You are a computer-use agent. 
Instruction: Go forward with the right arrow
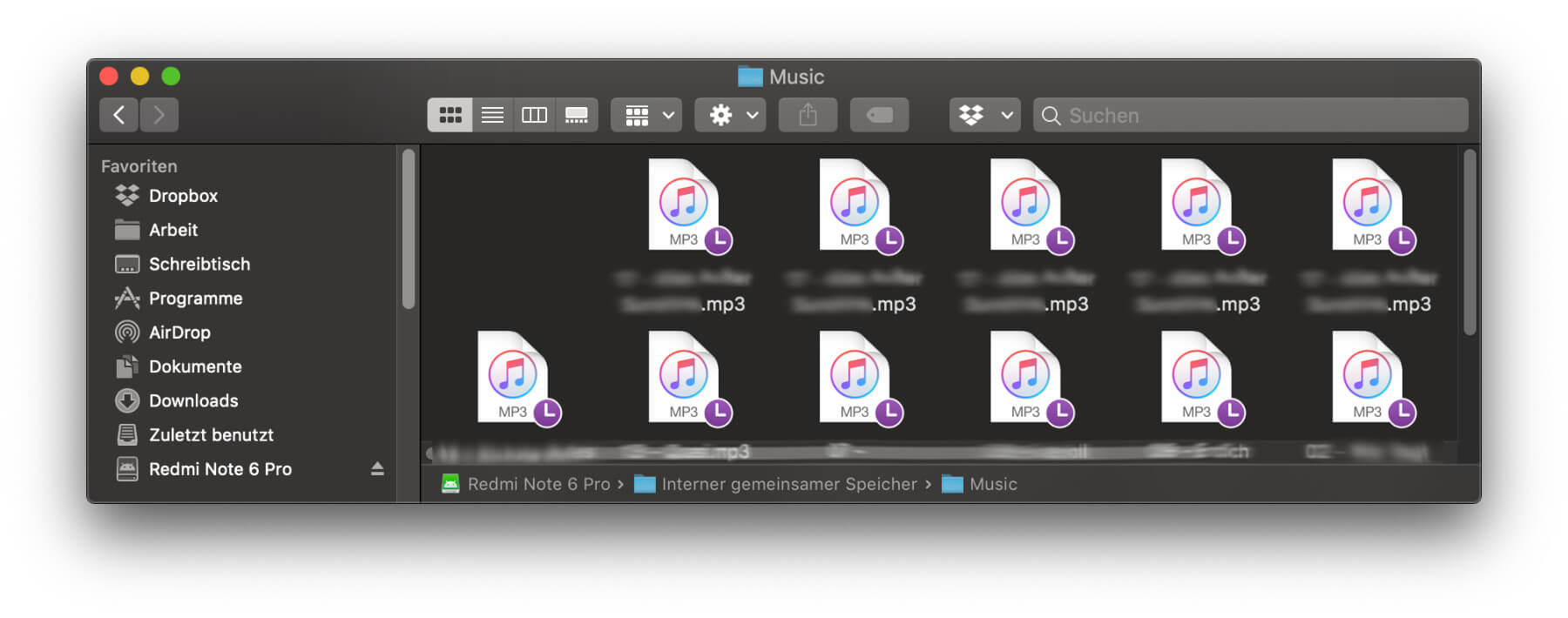[x=159, y=115]
